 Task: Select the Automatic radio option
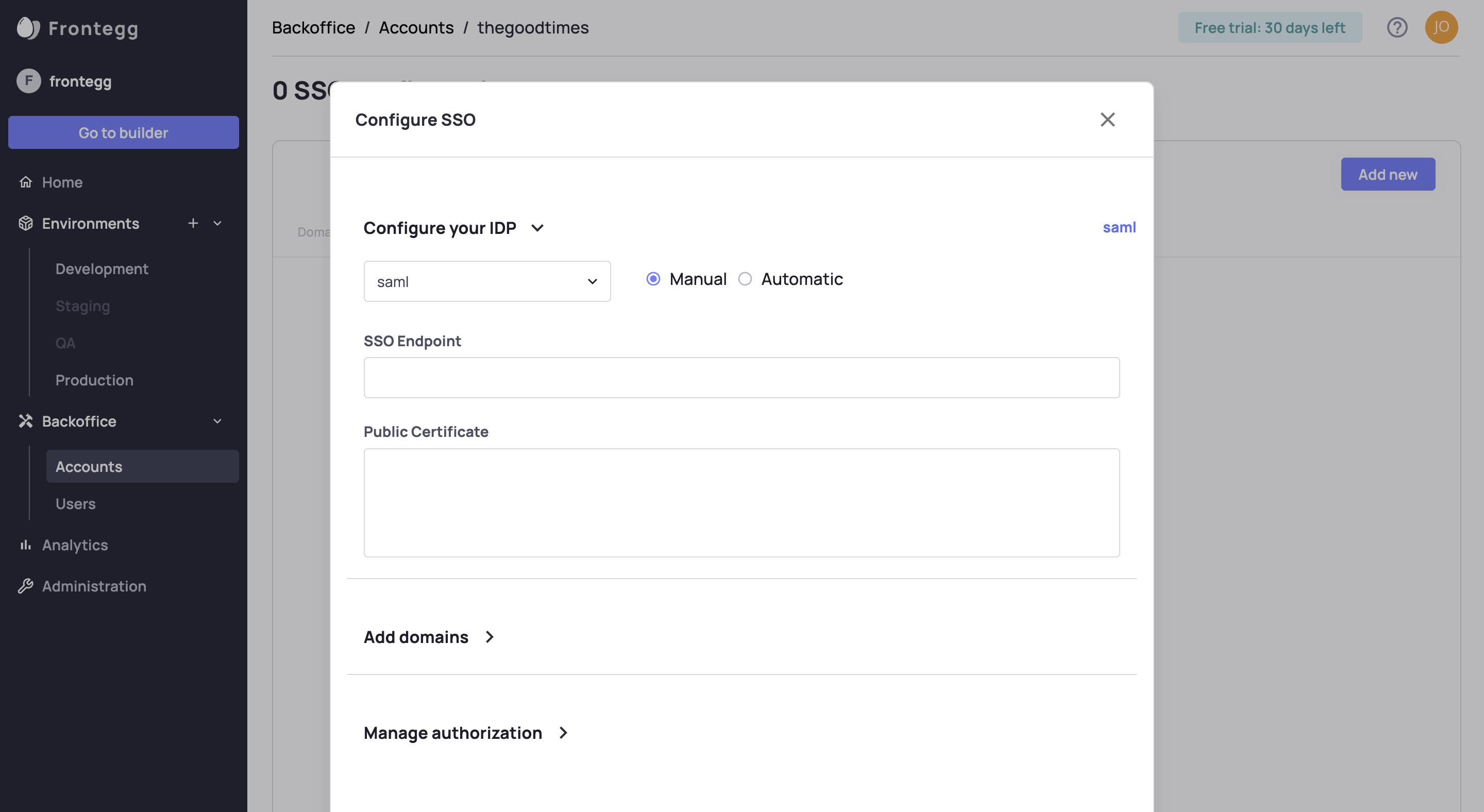(x=745, y=279)
